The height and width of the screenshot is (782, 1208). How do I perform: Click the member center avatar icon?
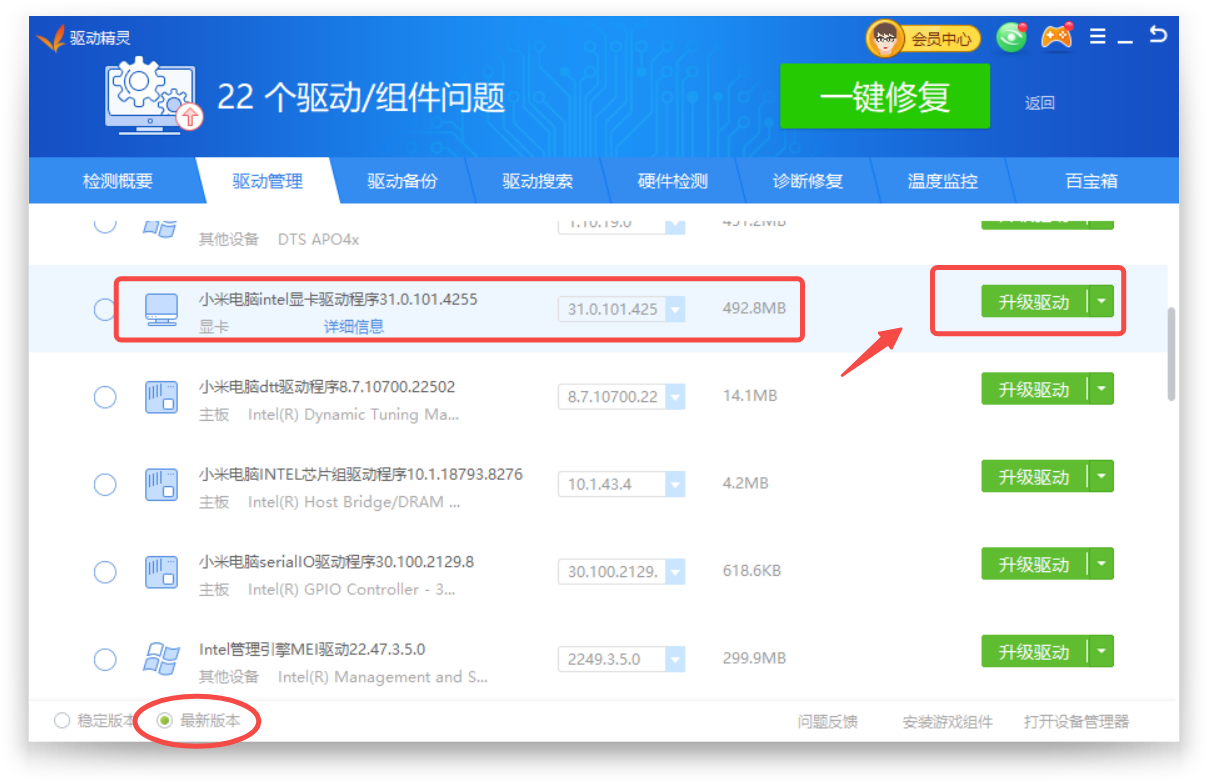tap(884, 39)
